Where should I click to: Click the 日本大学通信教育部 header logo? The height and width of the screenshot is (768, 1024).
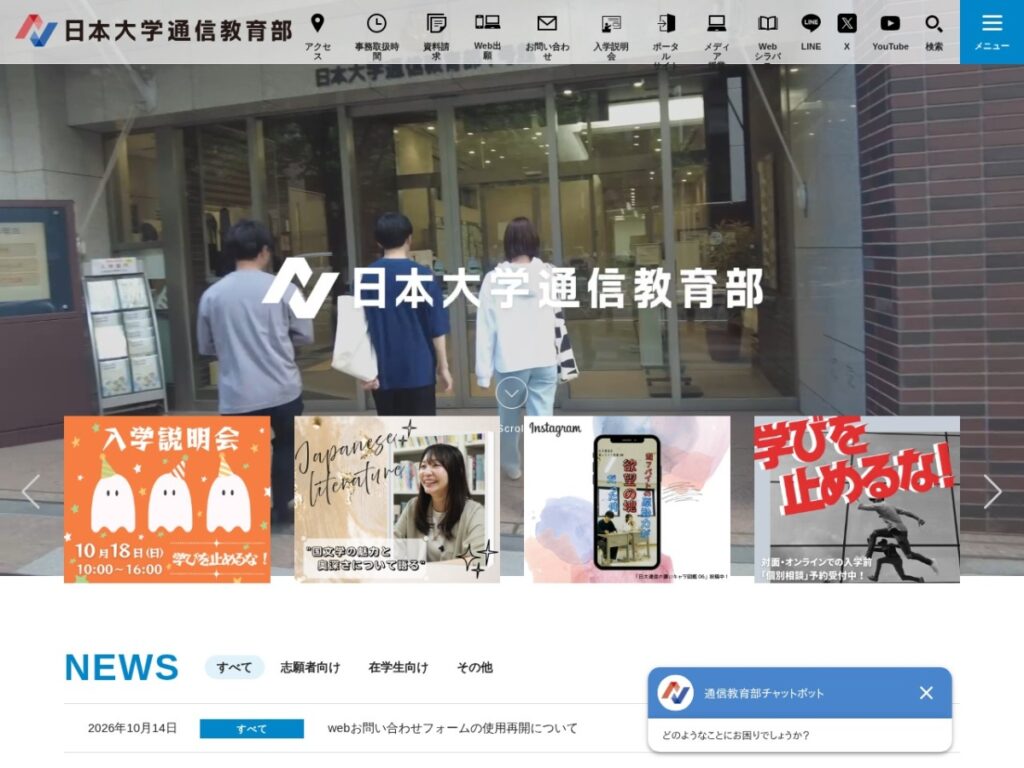(154, 31)
